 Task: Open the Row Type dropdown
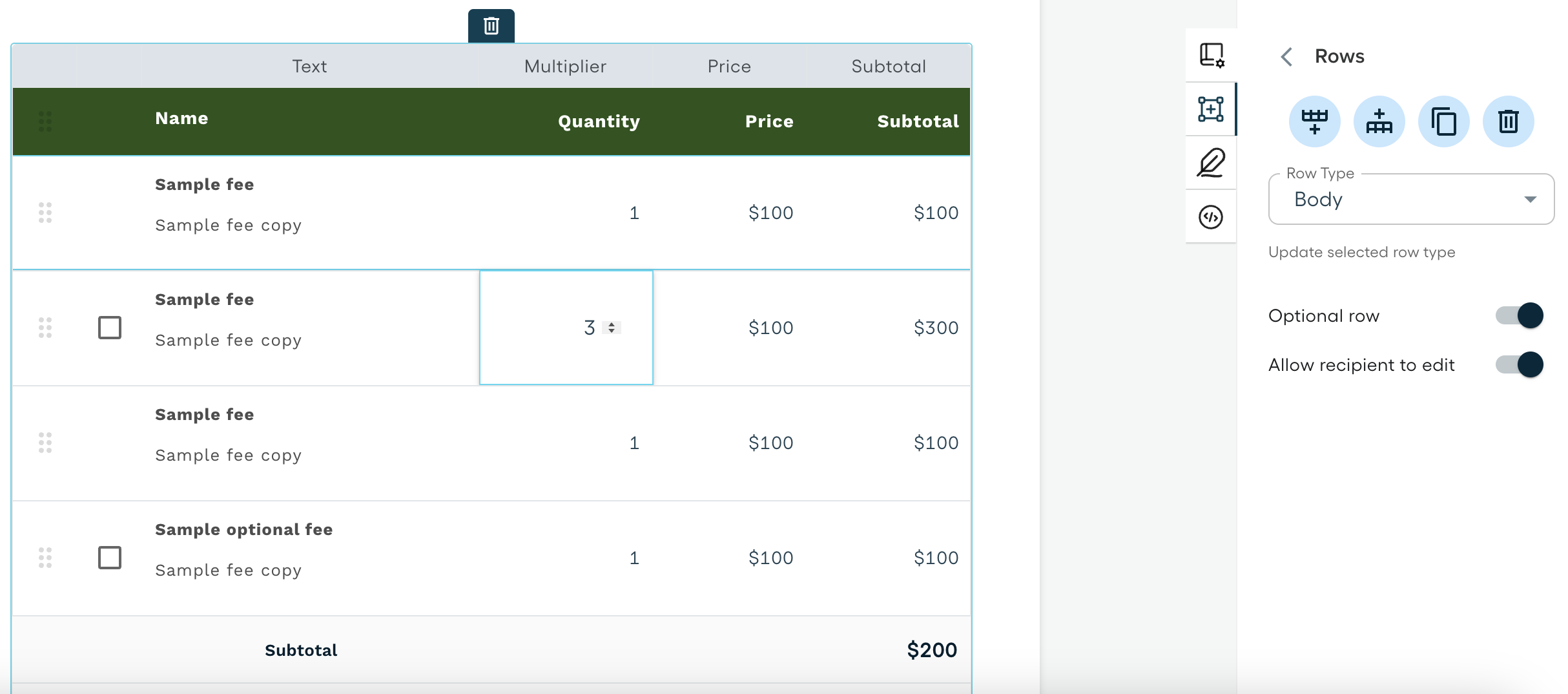[x=1531, y=199]
